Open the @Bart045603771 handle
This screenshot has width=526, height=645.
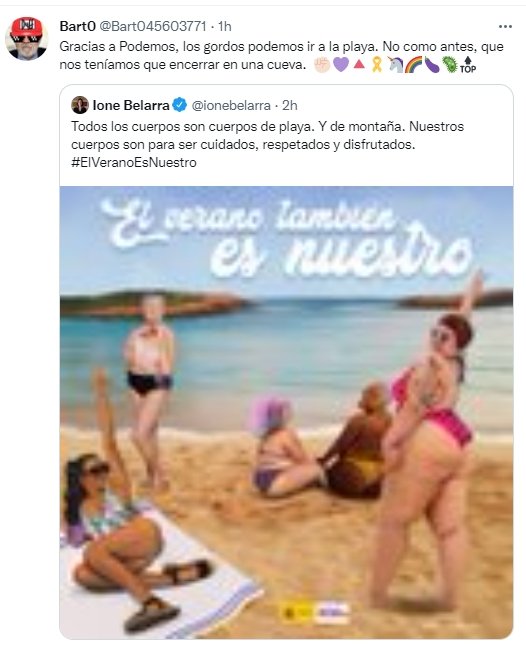click(153, 26)
